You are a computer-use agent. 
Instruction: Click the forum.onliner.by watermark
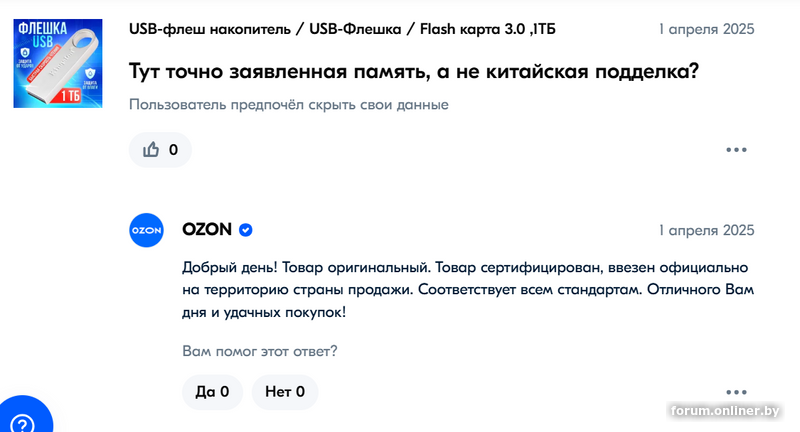point(725,411)
